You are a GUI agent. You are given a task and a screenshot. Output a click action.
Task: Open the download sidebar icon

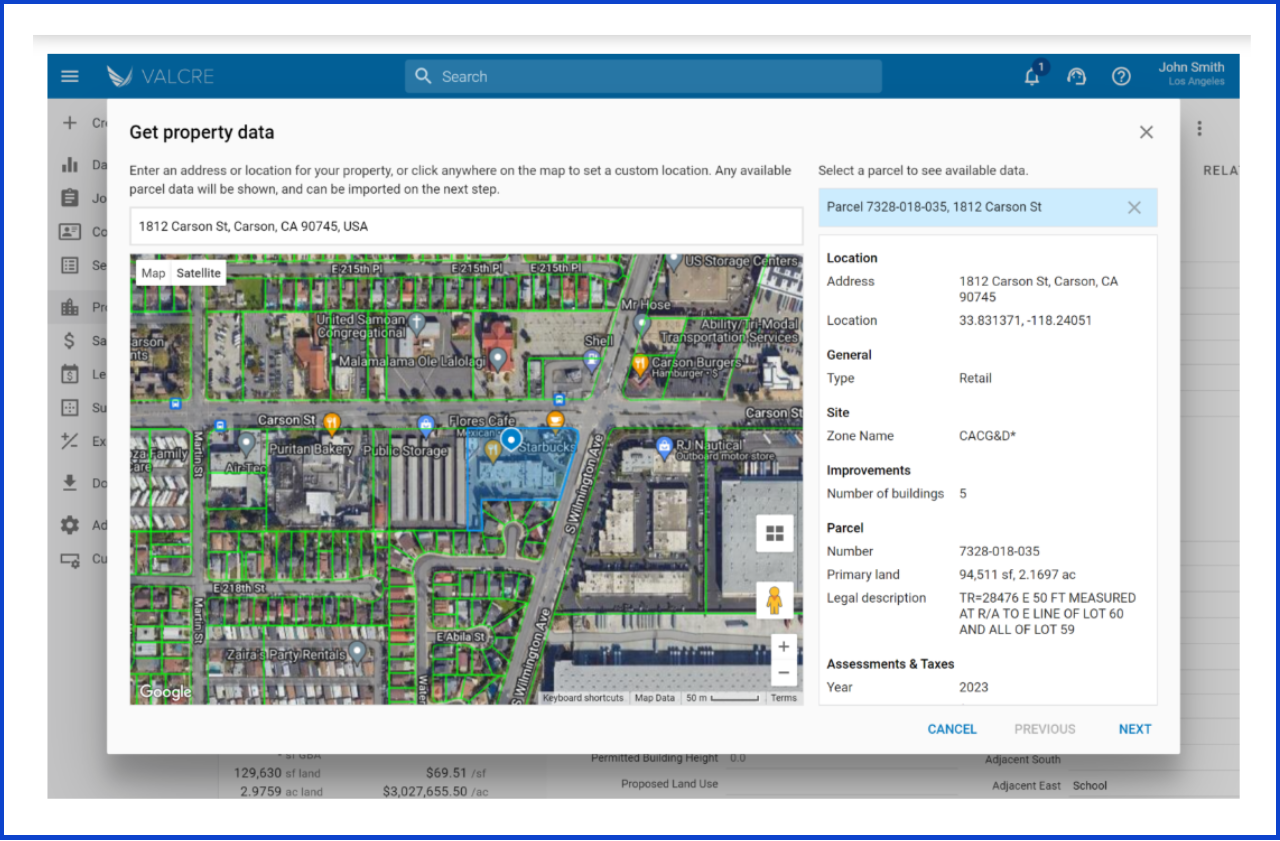(x=69, y=483)
